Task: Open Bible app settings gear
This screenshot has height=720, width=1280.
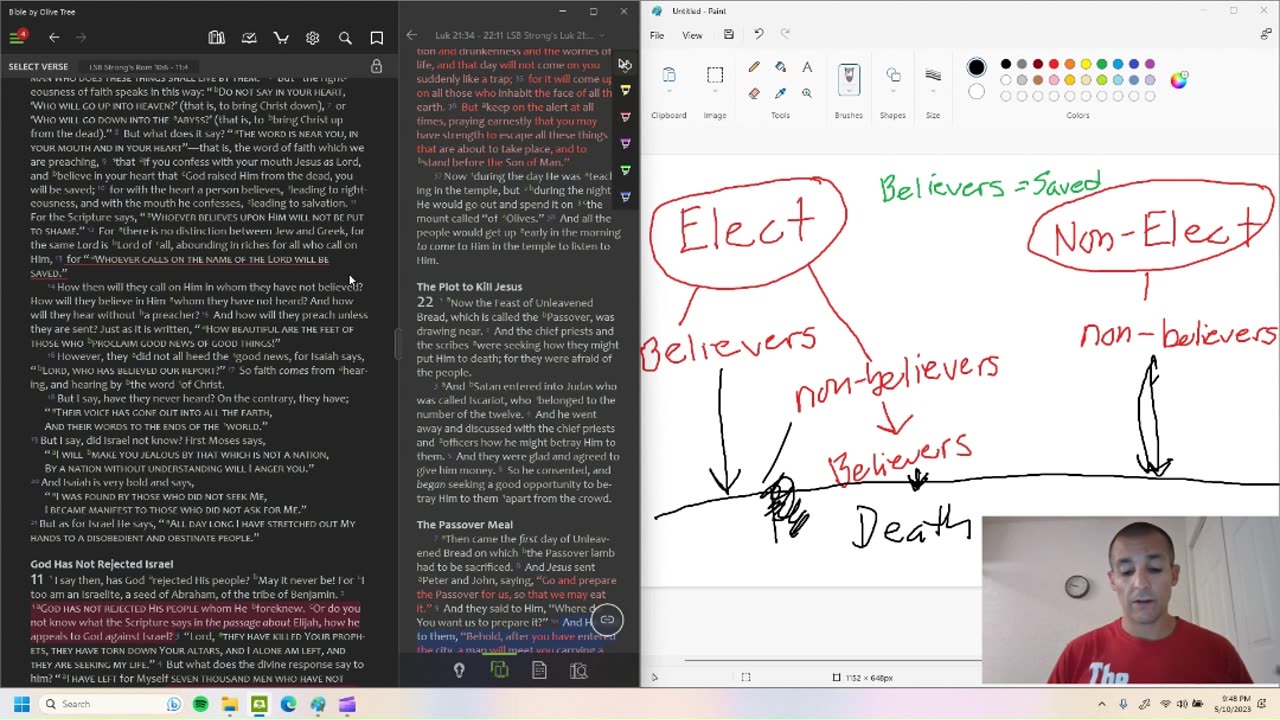Action: click(x=313, y=38)
